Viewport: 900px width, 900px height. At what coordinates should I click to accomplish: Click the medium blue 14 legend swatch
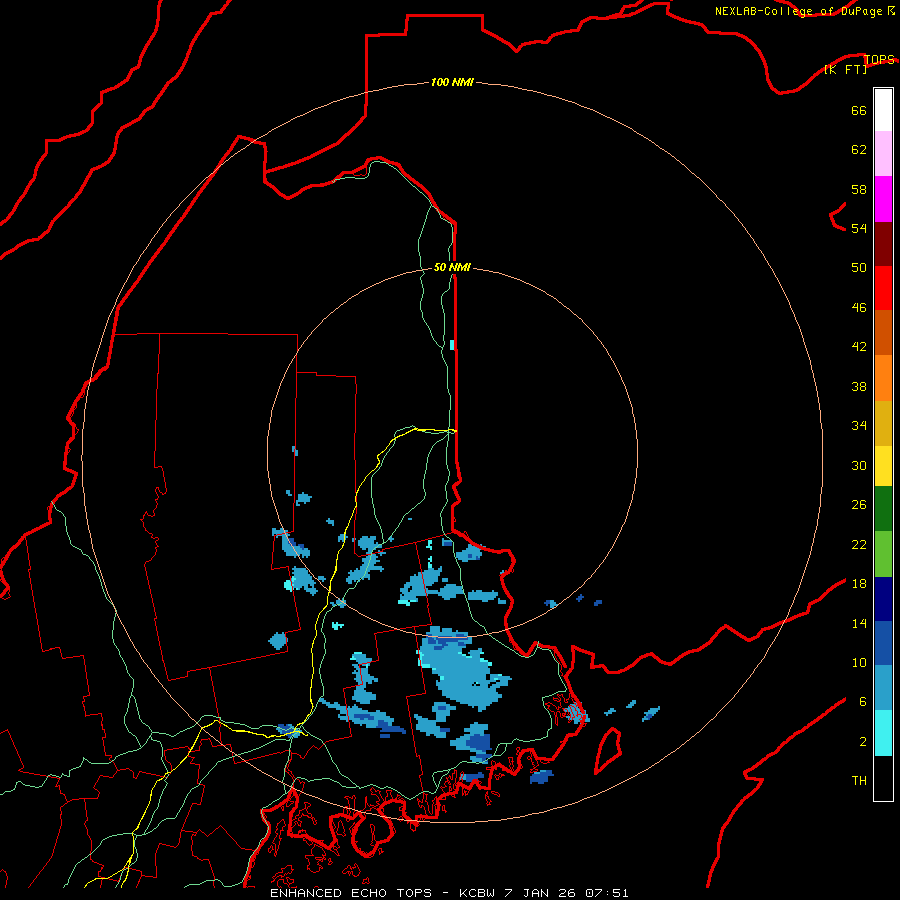(x=883, y=643)
